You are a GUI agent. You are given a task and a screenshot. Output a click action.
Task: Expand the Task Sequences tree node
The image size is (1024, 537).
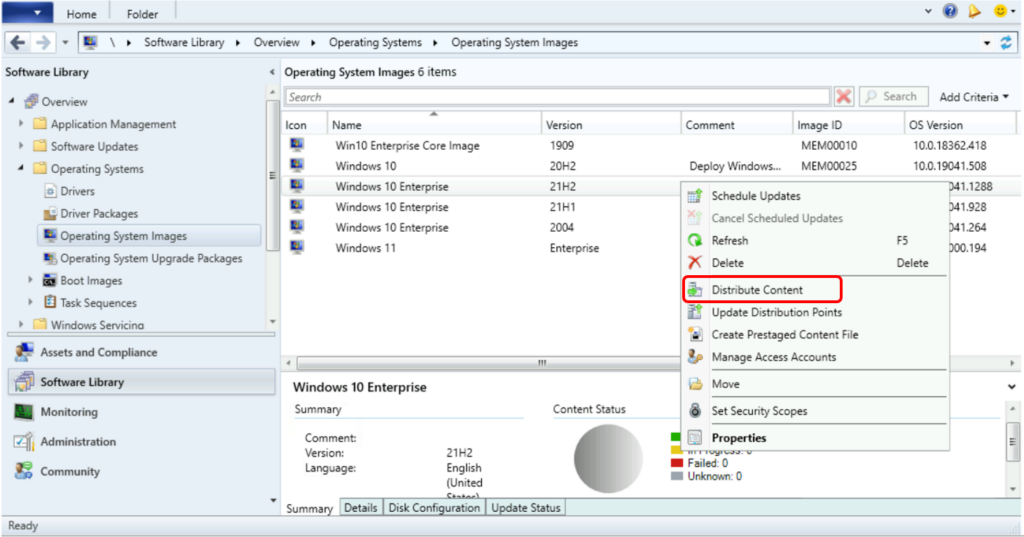click(x=30, y=302)
